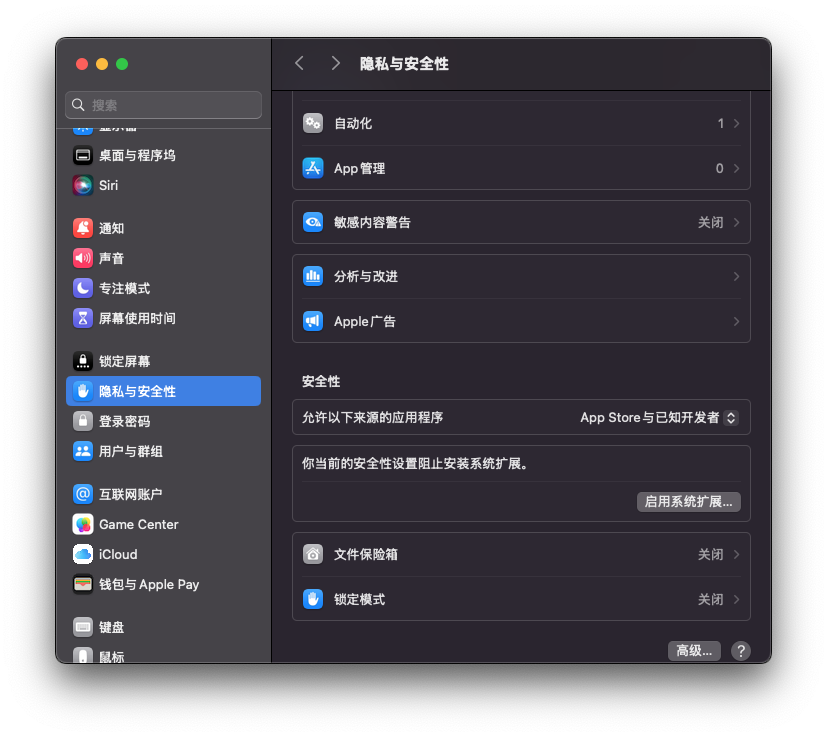827x737 pixels.
Task: Open help with the question mark button
Action: (x=740, y=651)
